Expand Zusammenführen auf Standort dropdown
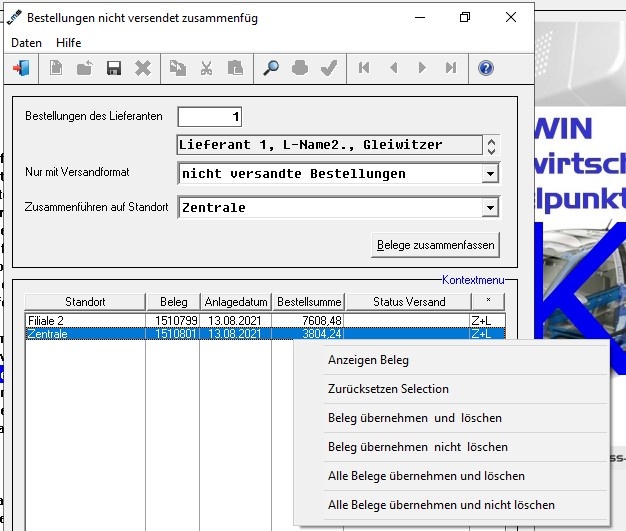This screenshot has width=626, height=531. click(x=490, y=208)
